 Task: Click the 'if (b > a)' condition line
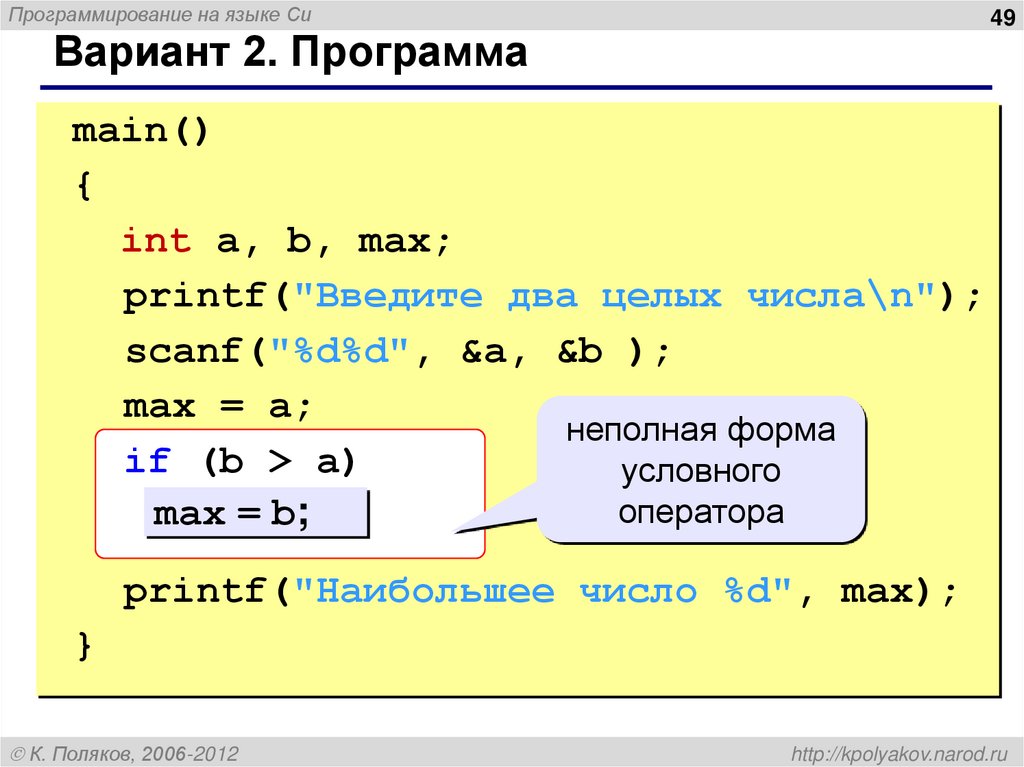pos(240,461)
